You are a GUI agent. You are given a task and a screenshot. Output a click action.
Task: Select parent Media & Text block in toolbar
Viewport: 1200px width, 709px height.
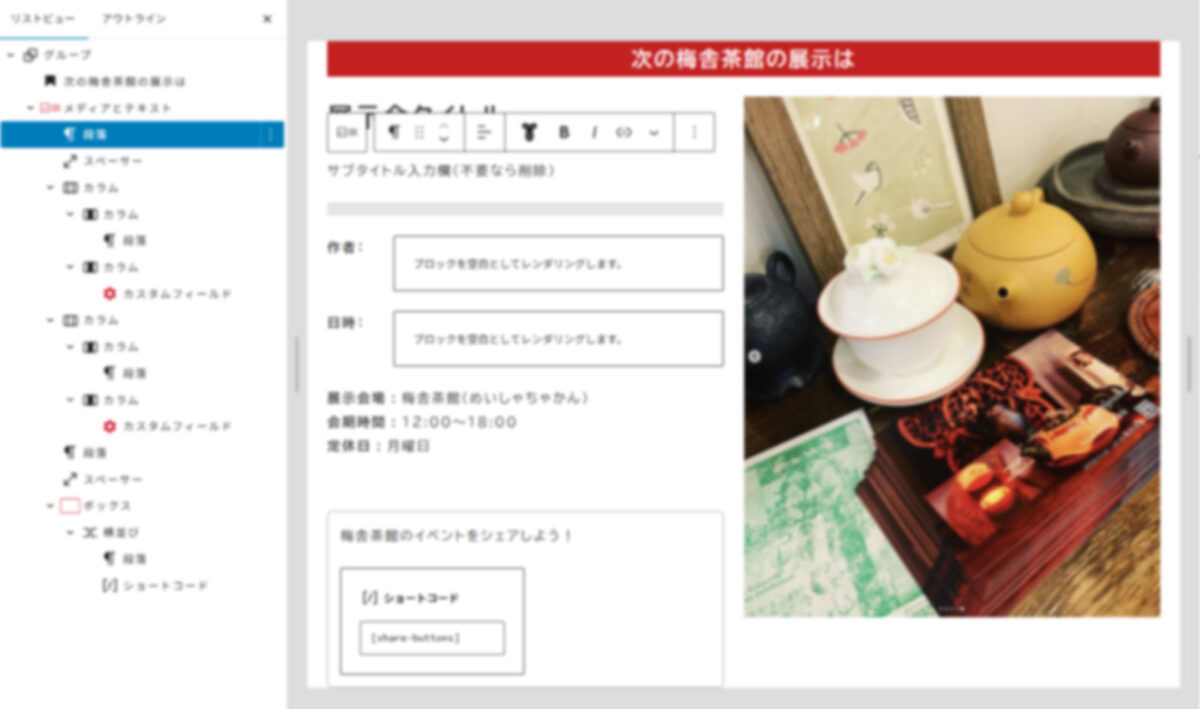[x=347, y=132]
